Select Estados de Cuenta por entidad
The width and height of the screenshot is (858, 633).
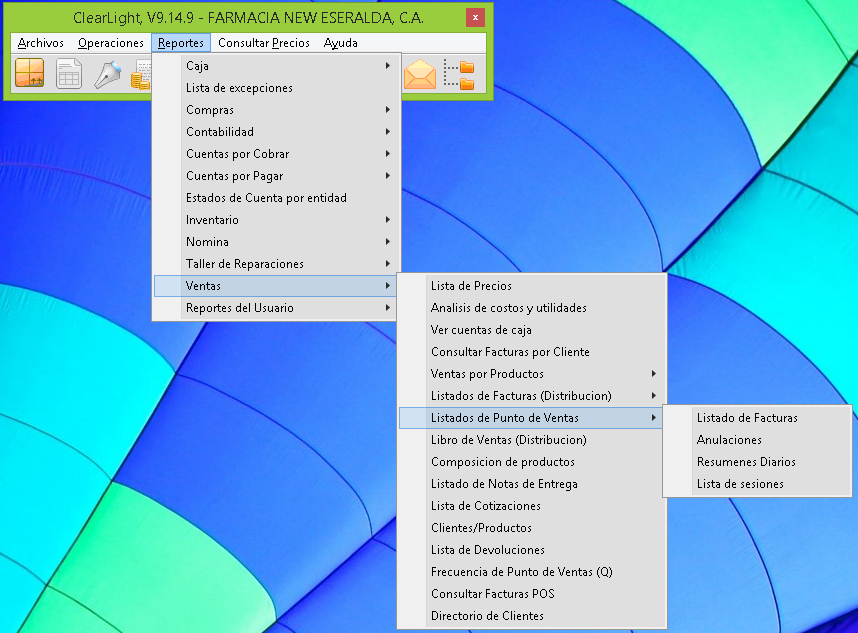[266, 198]
